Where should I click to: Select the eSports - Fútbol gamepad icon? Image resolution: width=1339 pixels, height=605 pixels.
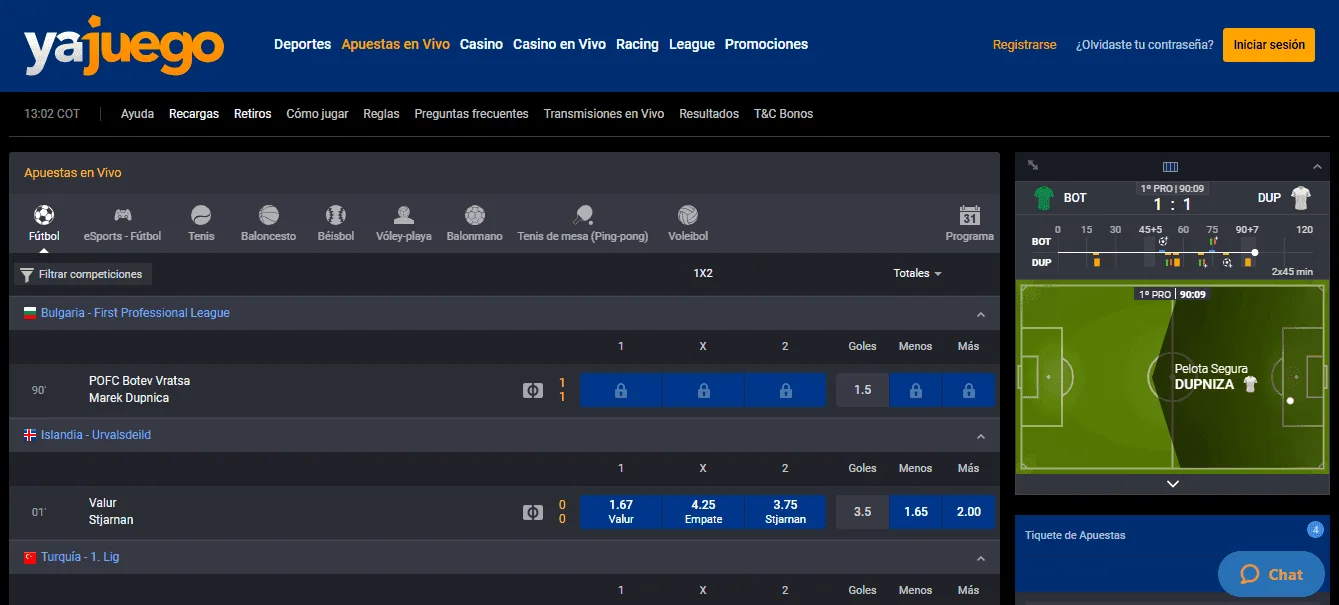tap(122, 214)
